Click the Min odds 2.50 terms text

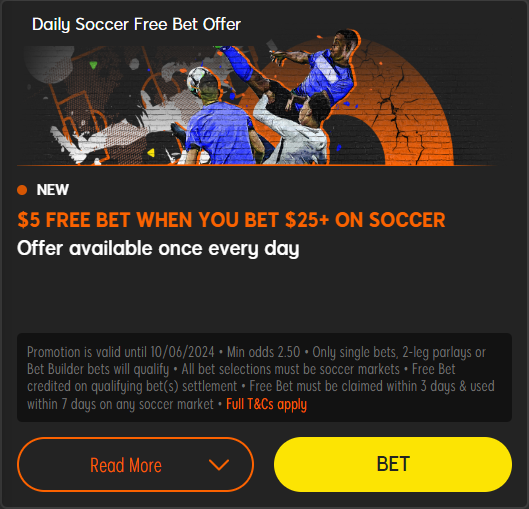263,352
